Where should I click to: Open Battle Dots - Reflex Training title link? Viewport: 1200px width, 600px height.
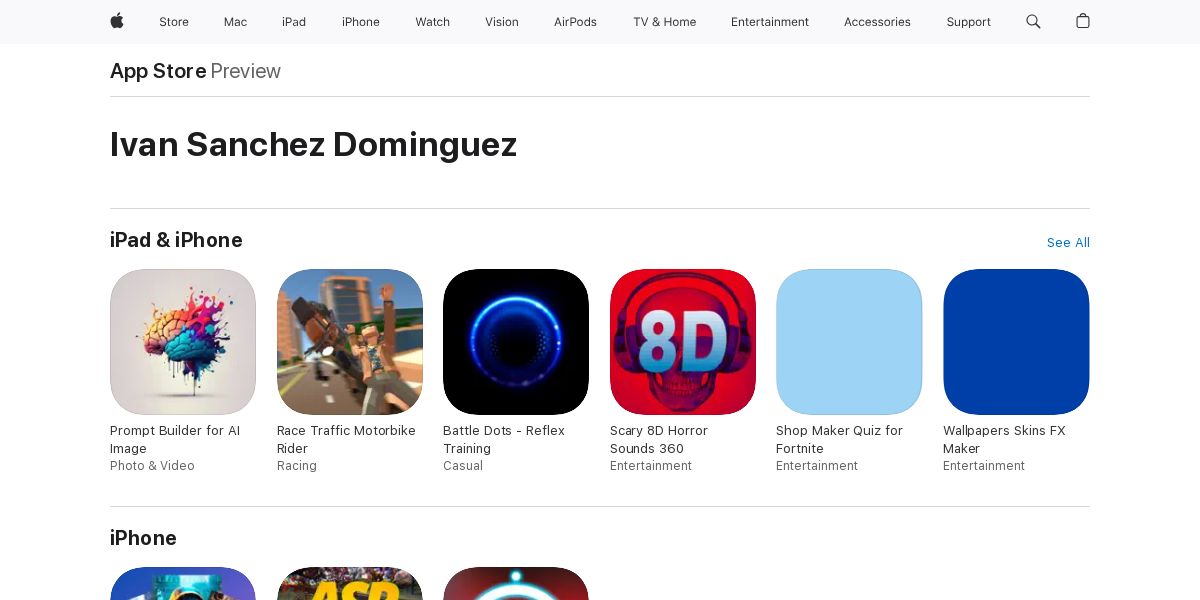click(x=504, y=440)
